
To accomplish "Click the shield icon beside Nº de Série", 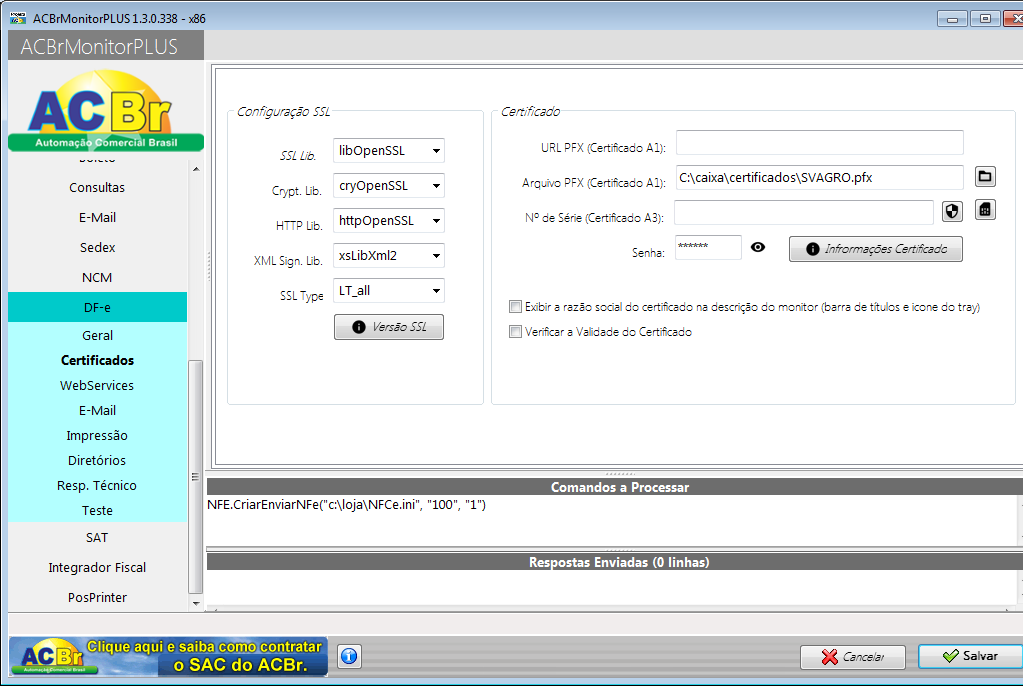I will (x=953, y=211).
